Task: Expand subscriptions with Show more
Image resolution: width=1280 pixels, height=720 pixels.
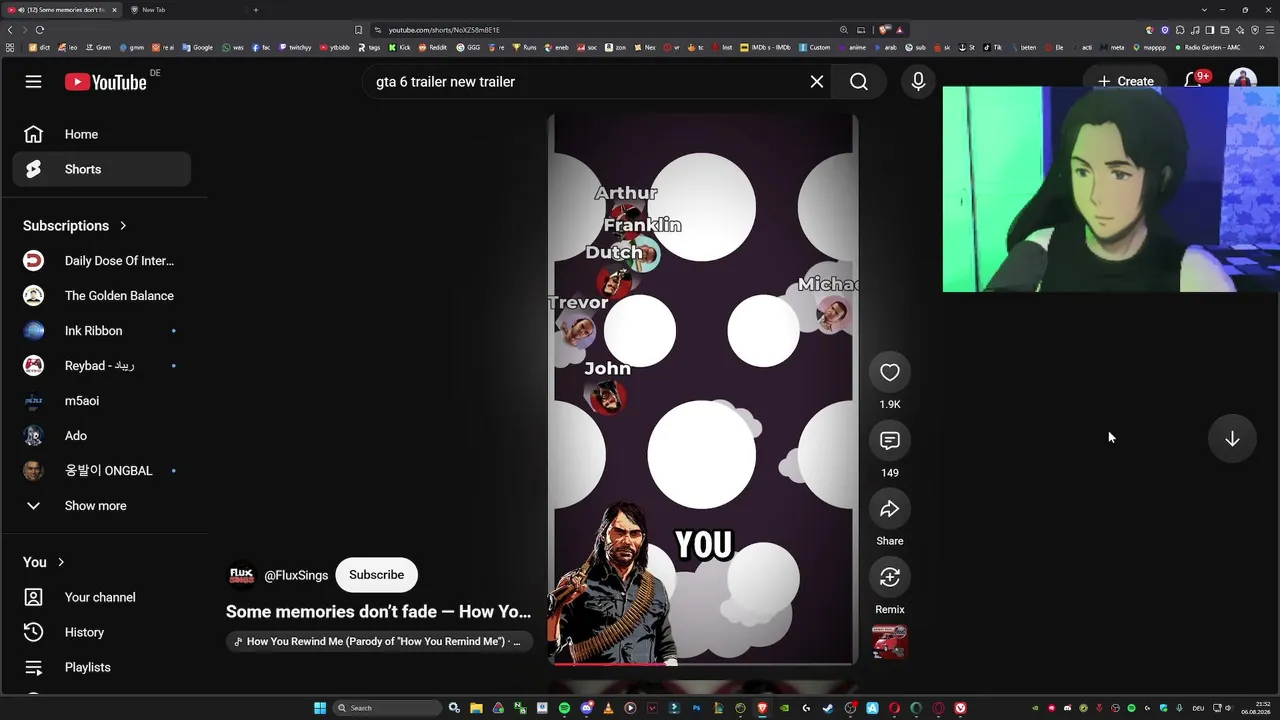Action: (101, 506)
